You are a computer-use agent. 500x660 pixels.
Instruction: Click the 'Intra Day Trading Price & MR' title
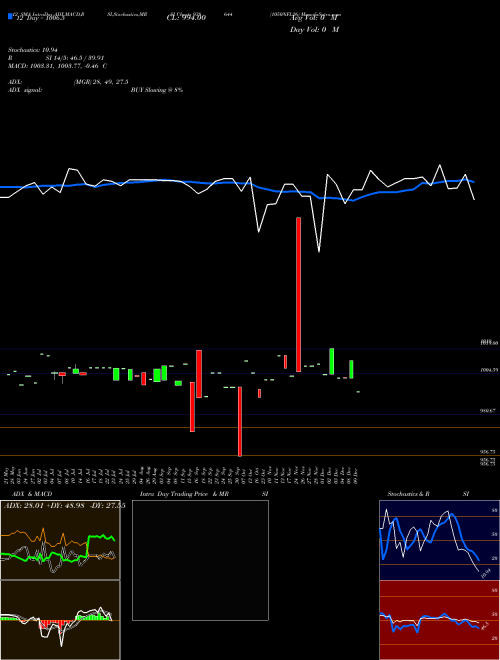coord(184,494)
